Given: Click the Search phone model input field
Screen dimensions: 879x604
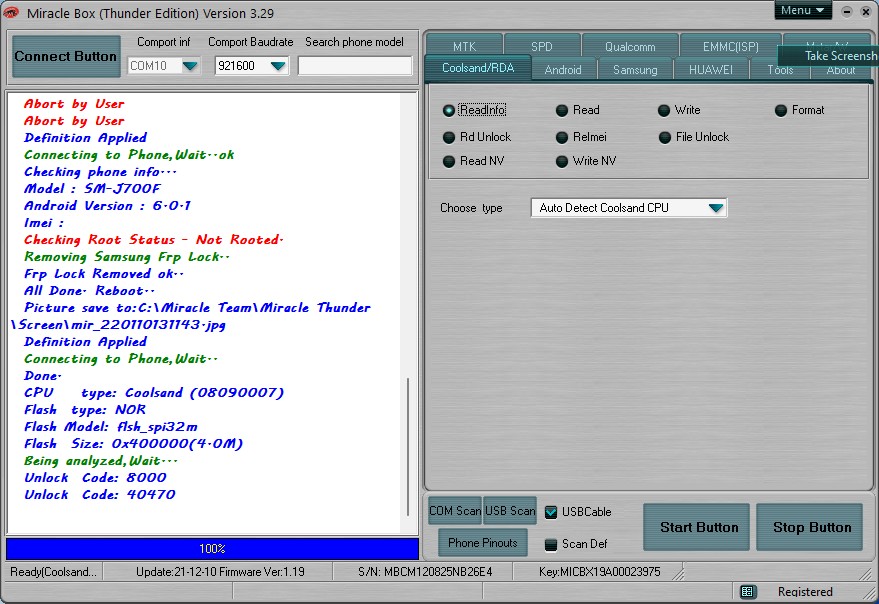Looking at the screenshot, I should [355, 66].
